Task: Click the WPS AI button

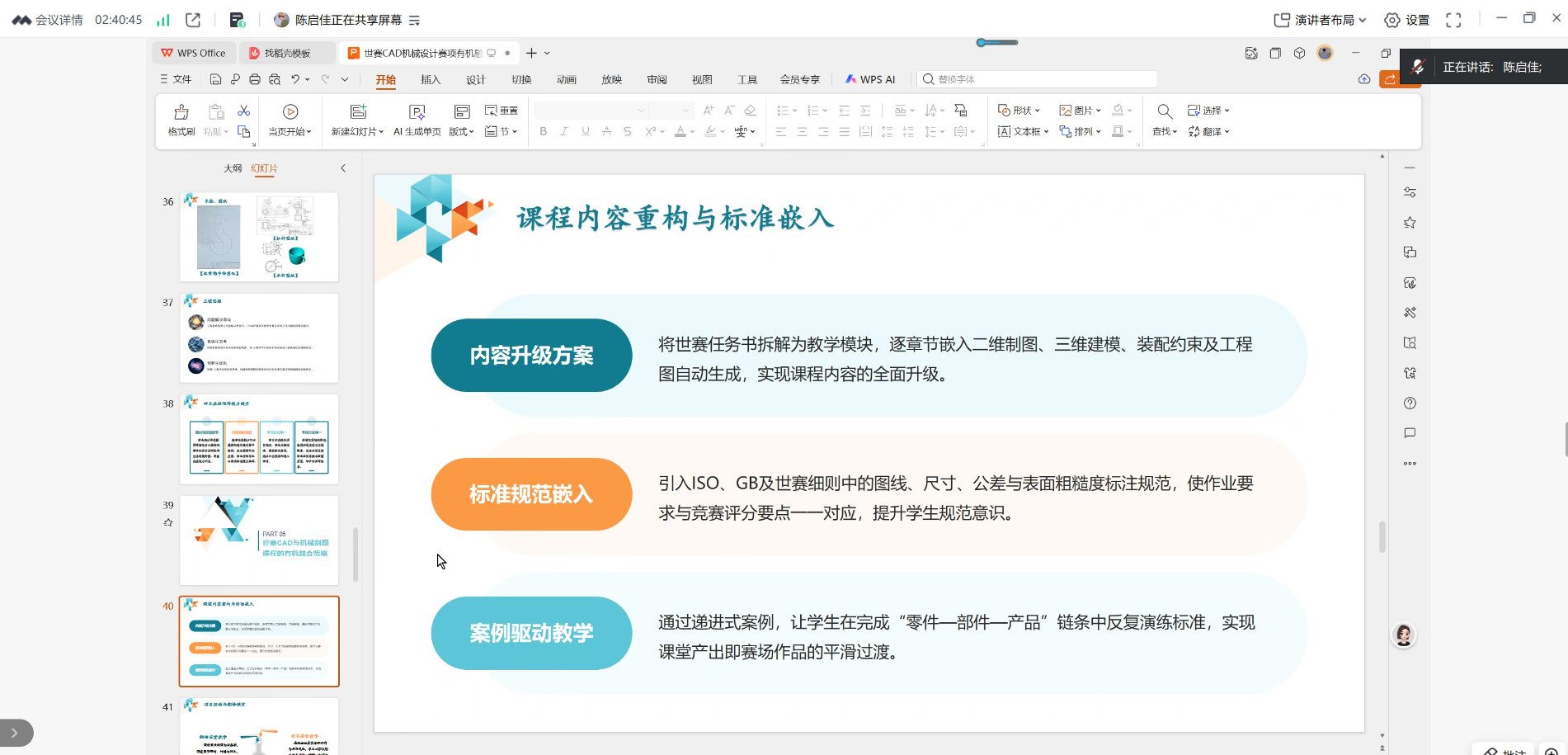Action: click(870, 80)
